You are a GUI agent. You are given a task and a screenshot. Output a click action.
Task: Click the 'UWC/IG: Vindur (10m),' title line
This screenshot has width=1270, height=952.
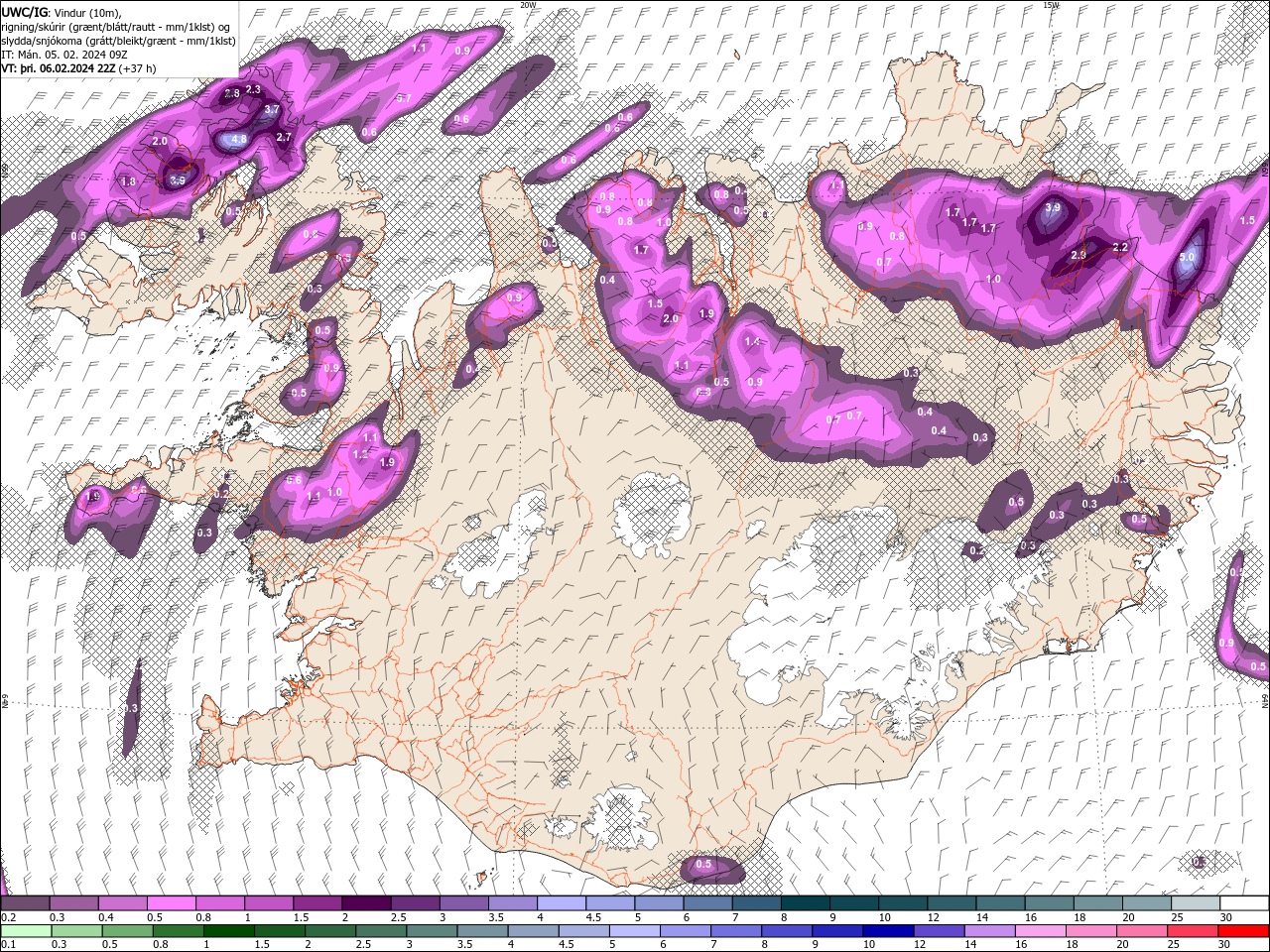click(61, 11)
